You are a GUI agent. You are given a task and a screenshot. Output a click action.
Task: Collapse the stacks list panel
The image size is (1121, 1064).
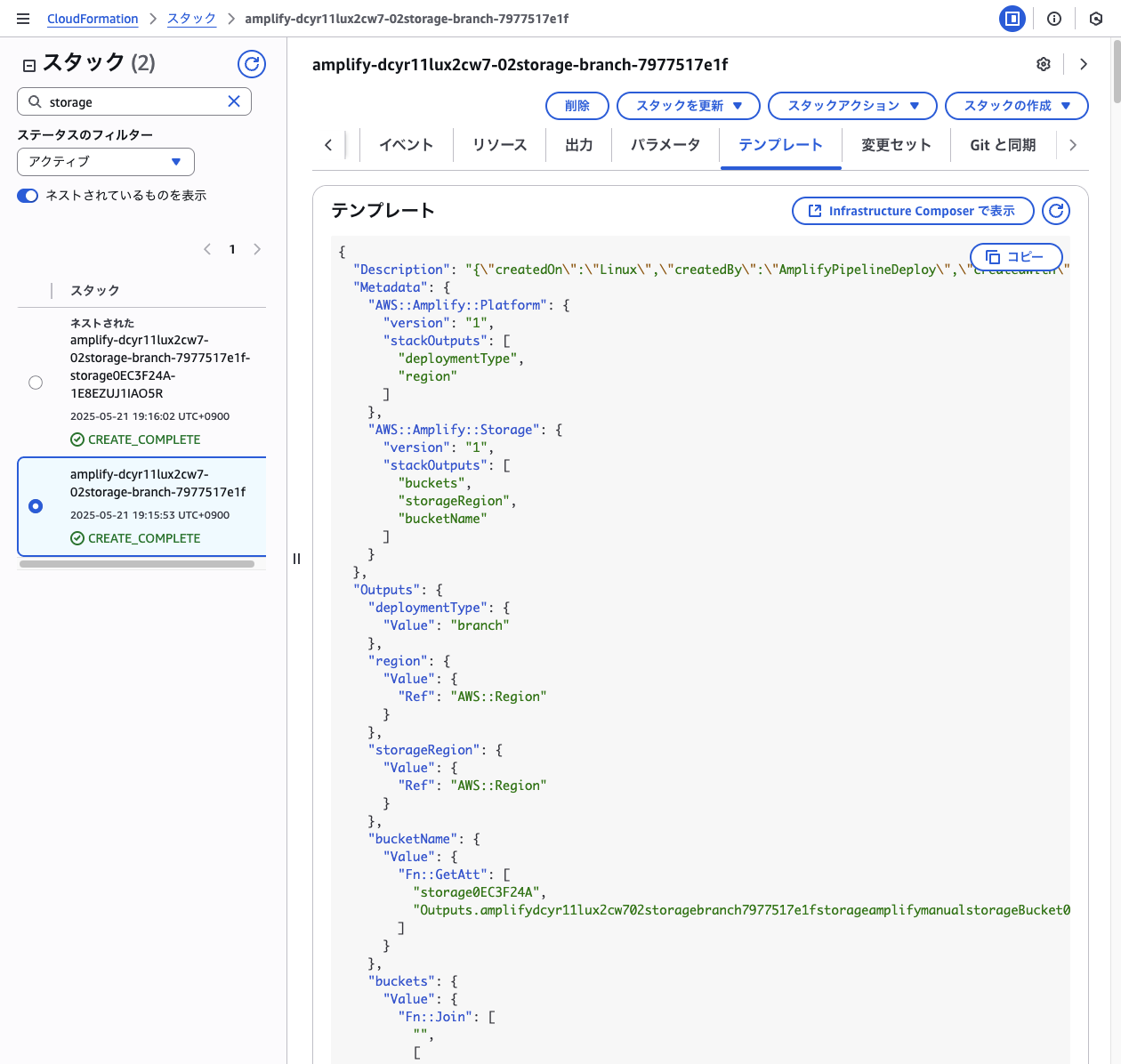pos(28,65)
